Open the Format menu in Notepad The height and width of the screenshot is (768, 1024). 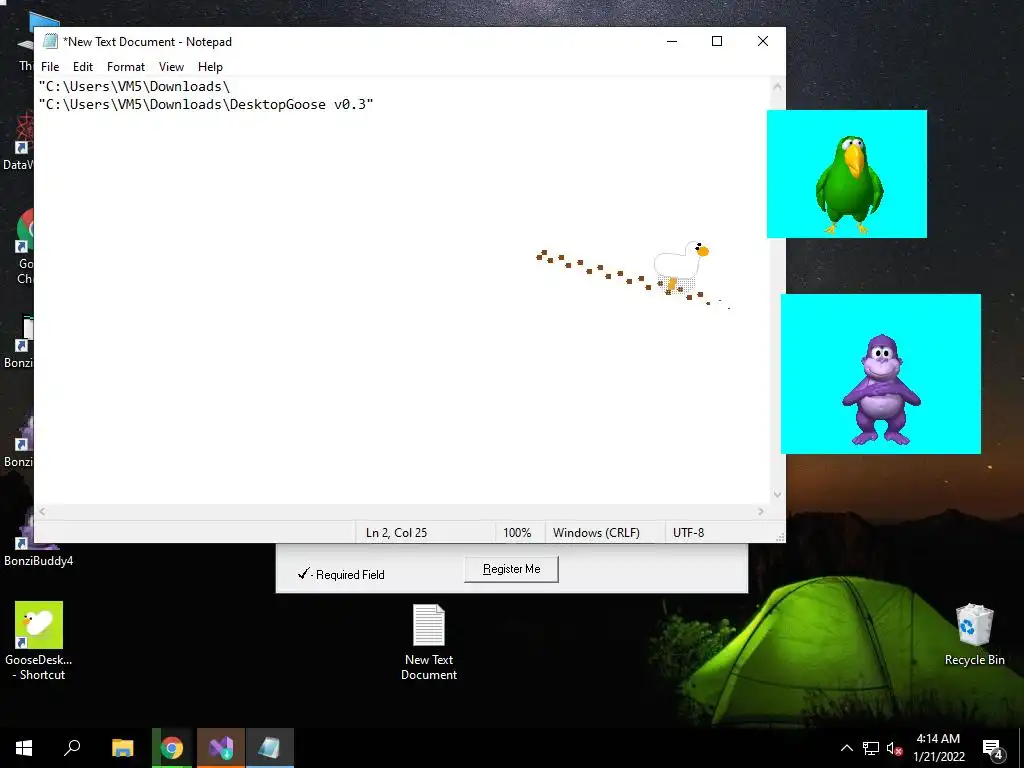point(126,67)
